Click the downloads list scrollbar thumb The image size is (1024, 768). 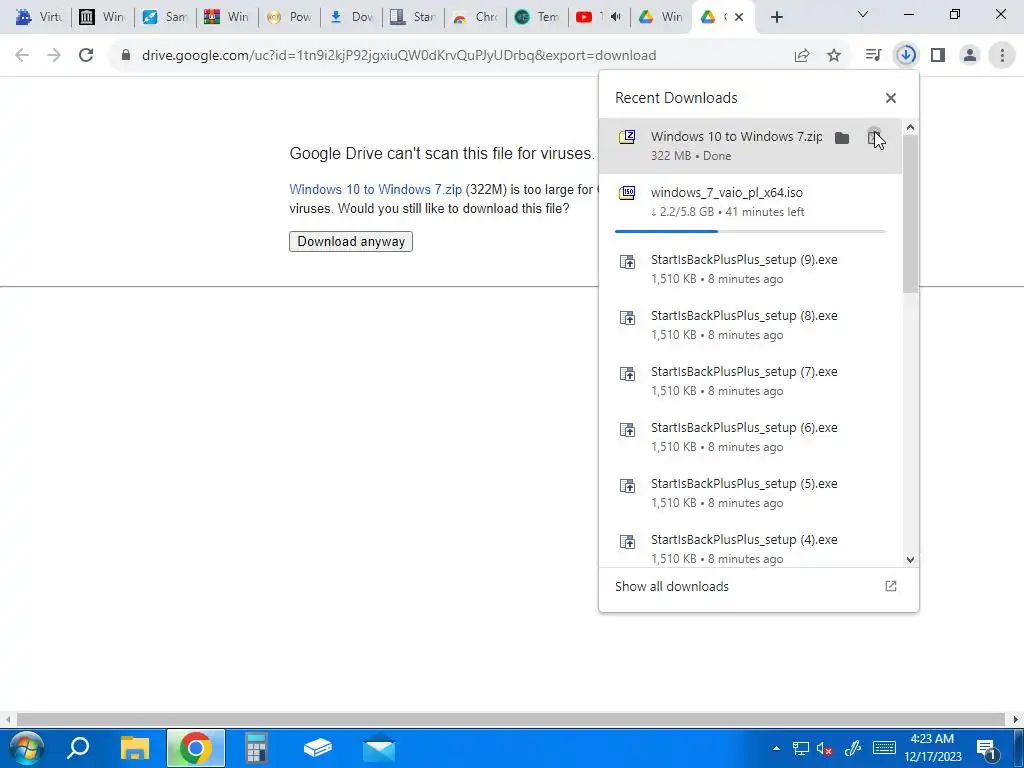[x=910, y=214]
